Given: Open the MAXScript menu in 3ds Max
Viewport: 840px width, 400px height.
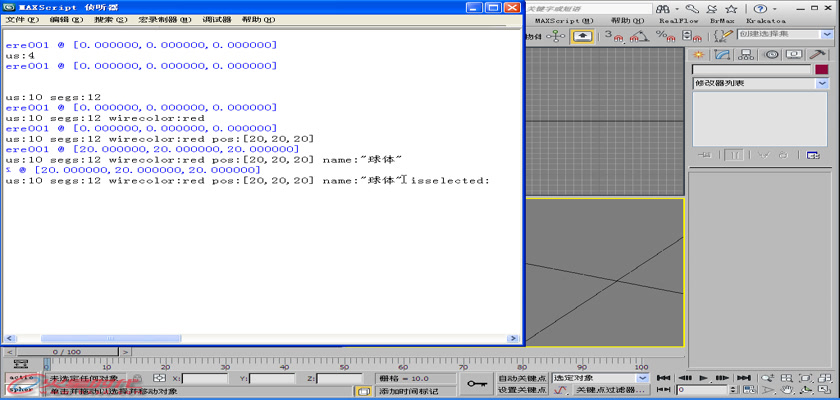Looking at the screenshot, I should [564, 21].
